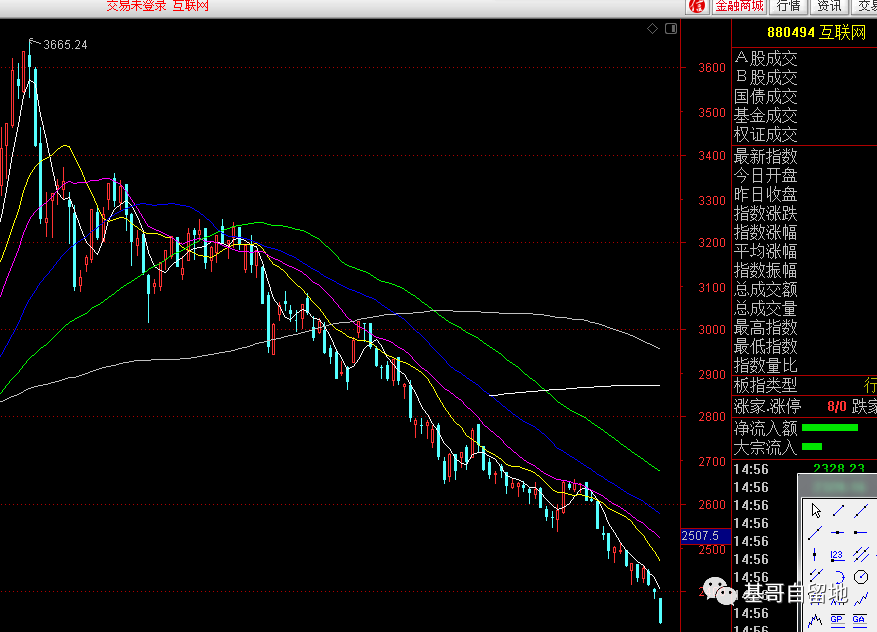The height and width of the screenshot is (632, 877).
Task: Select the horizontal line tool with center dot
Action: pyautogui.click(x=837, y=532)
